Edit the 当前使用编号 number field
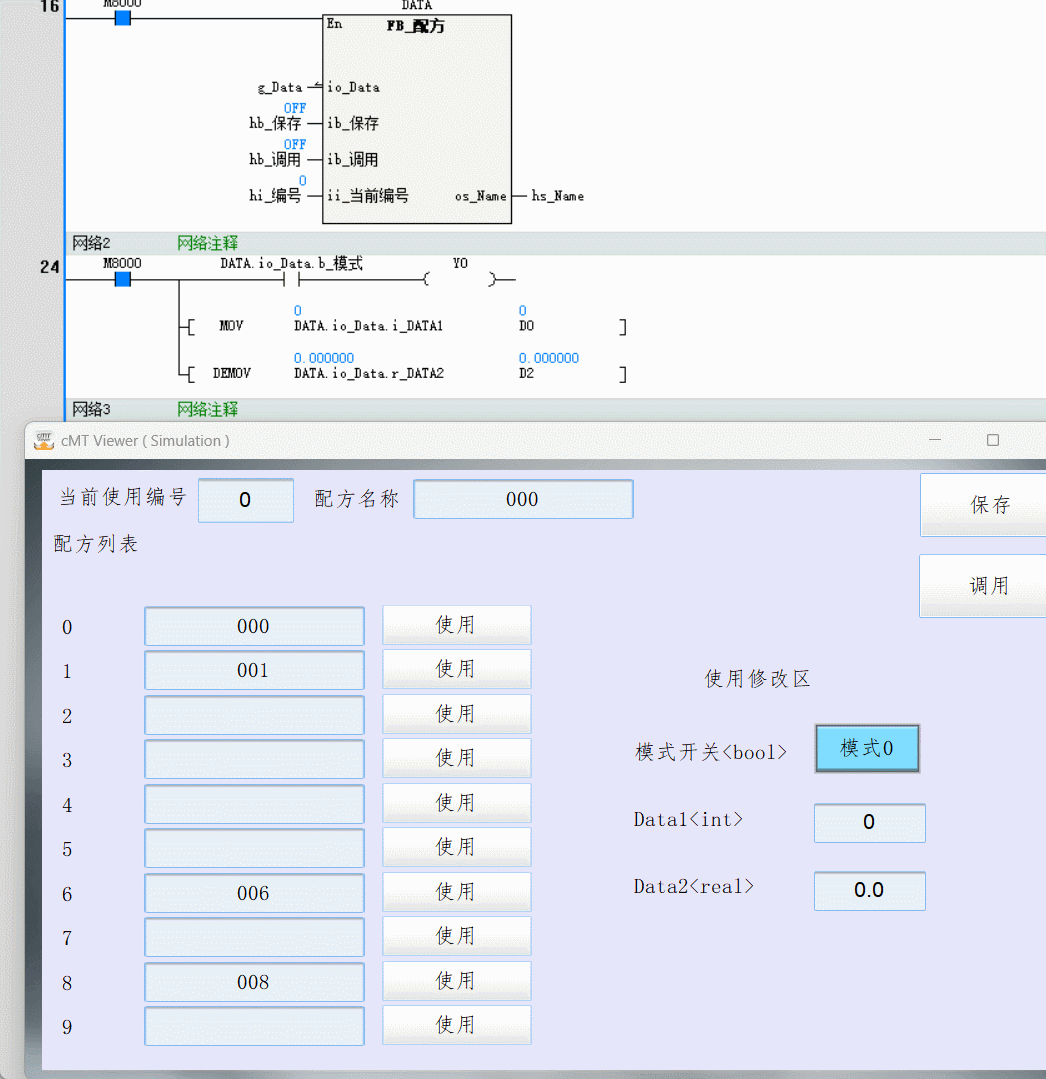This screenshot has width=1046, height=1079. pos(245,500)
